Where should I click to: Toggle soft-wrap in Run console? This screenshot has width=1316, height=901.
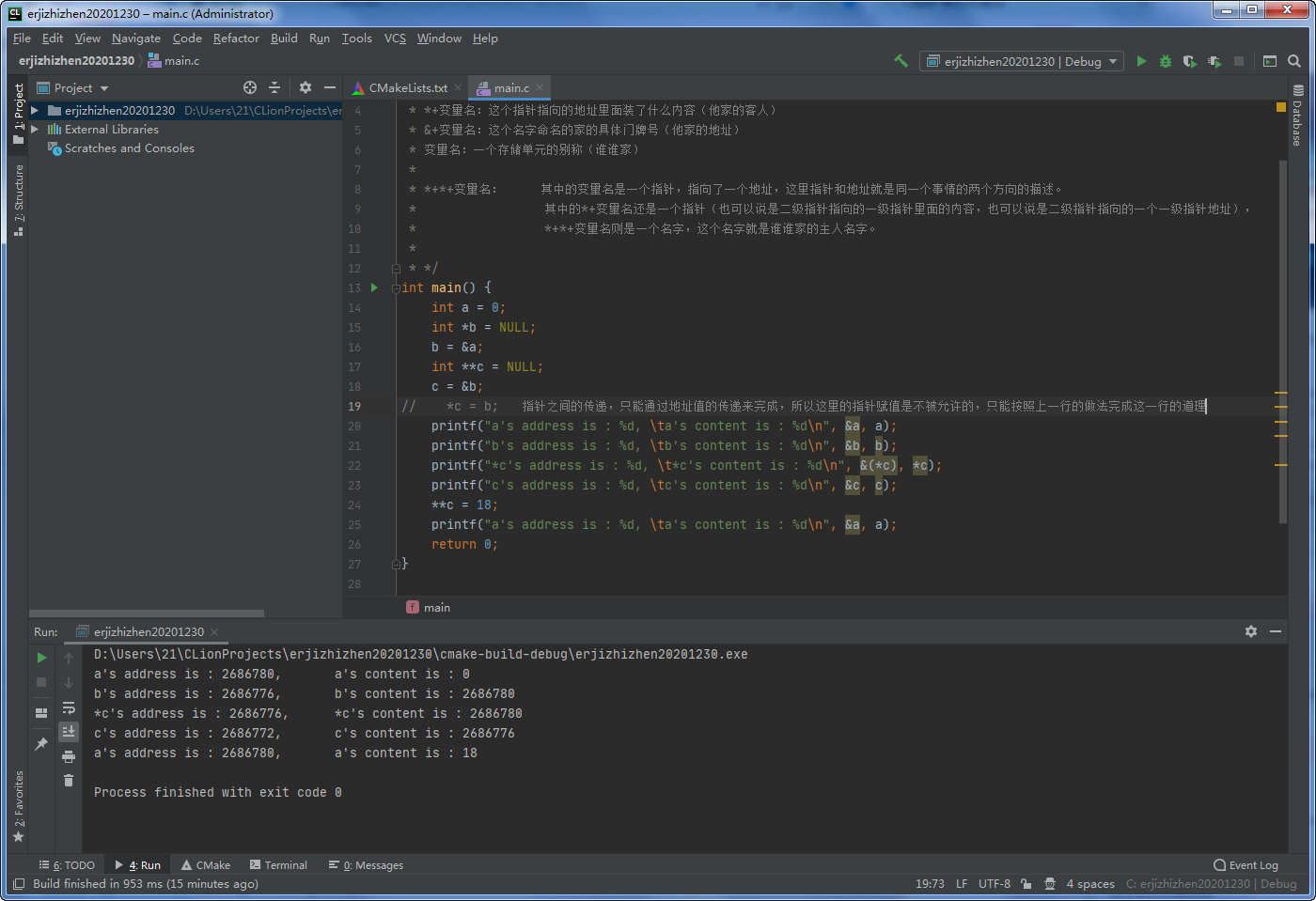(x=69, y=707)
